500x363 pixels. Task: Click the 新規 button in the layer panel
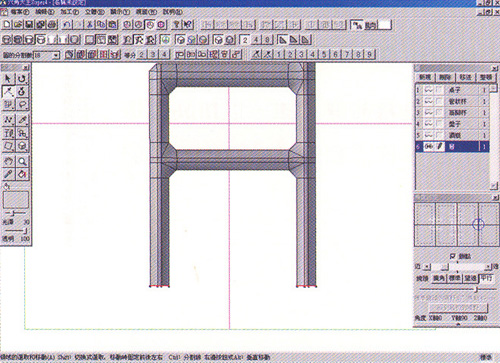[425, 77]
